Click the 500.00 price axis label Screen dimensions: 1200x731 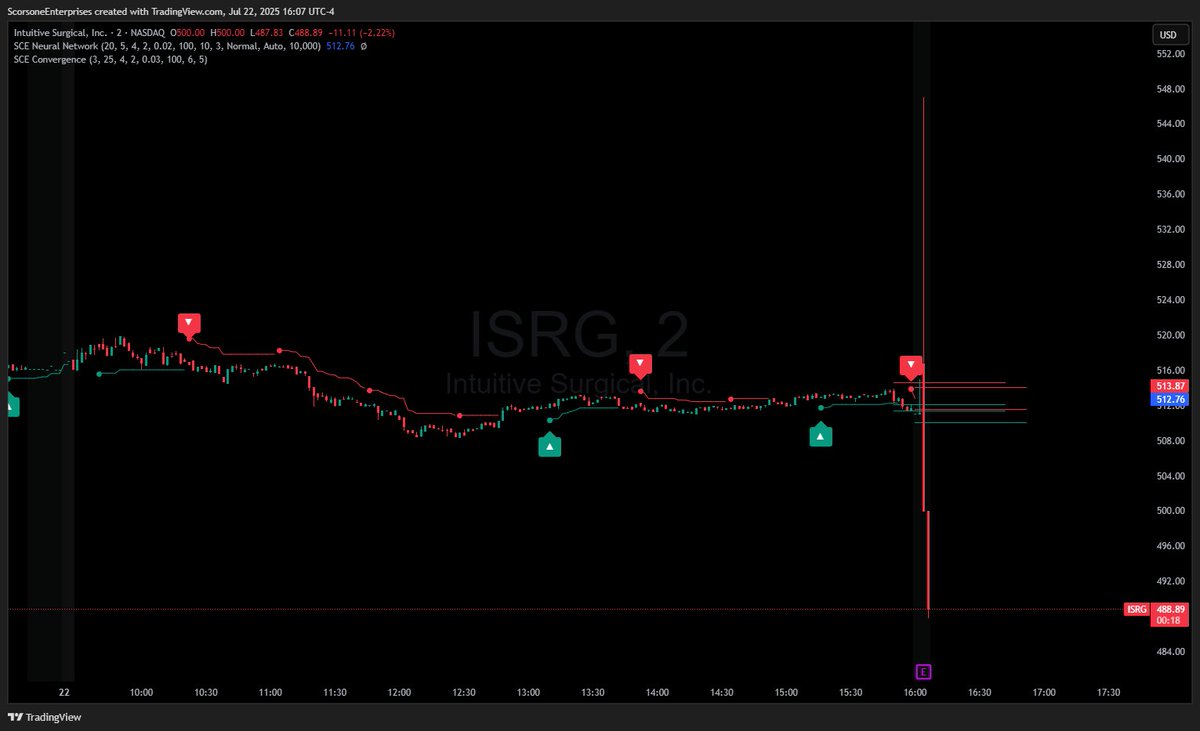1170,511
